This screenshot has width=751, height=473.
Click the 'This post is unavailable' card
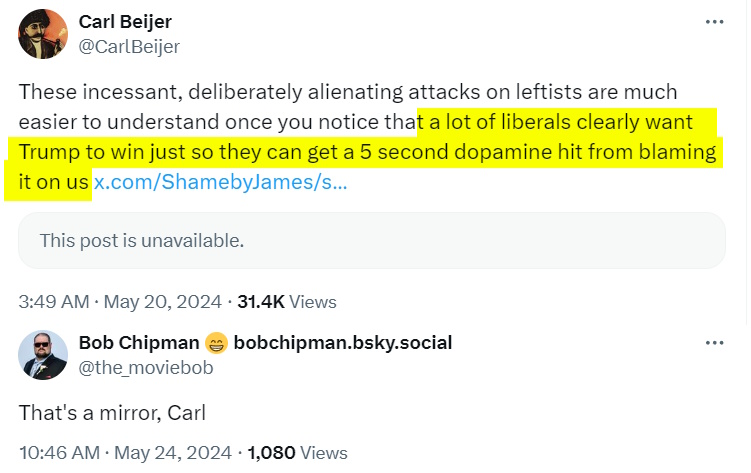click(x=372, y=241)
